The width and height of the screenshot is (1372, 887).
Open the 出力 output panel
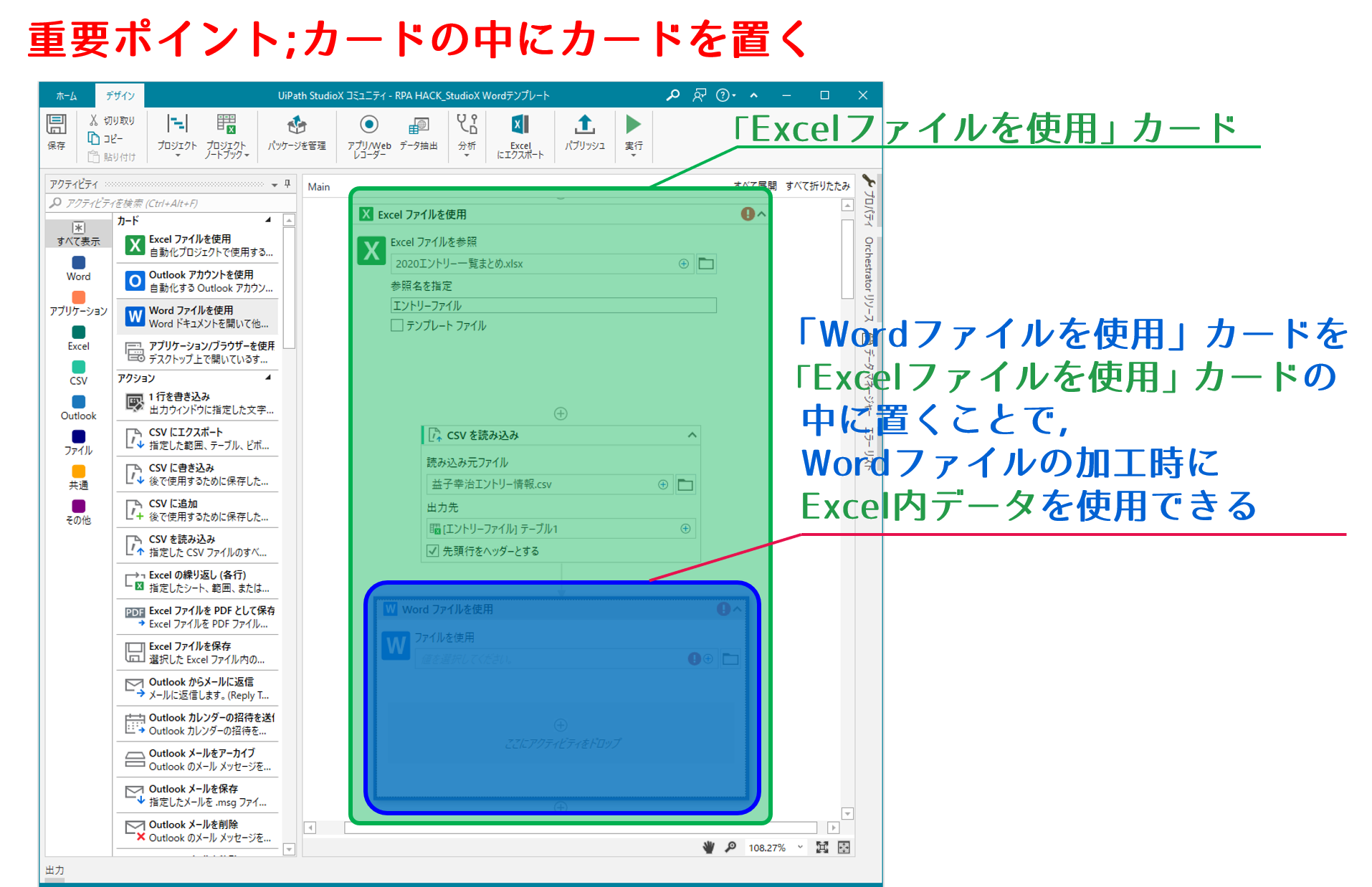(x=55, y=870)
